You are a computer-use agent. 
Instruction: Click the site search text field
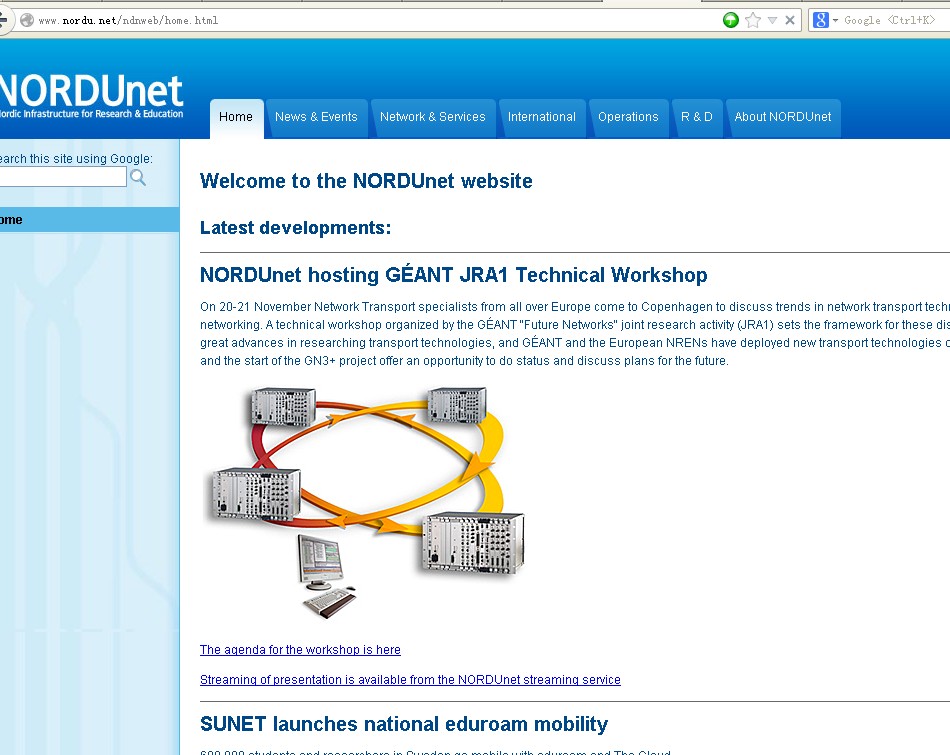[62, 177]
